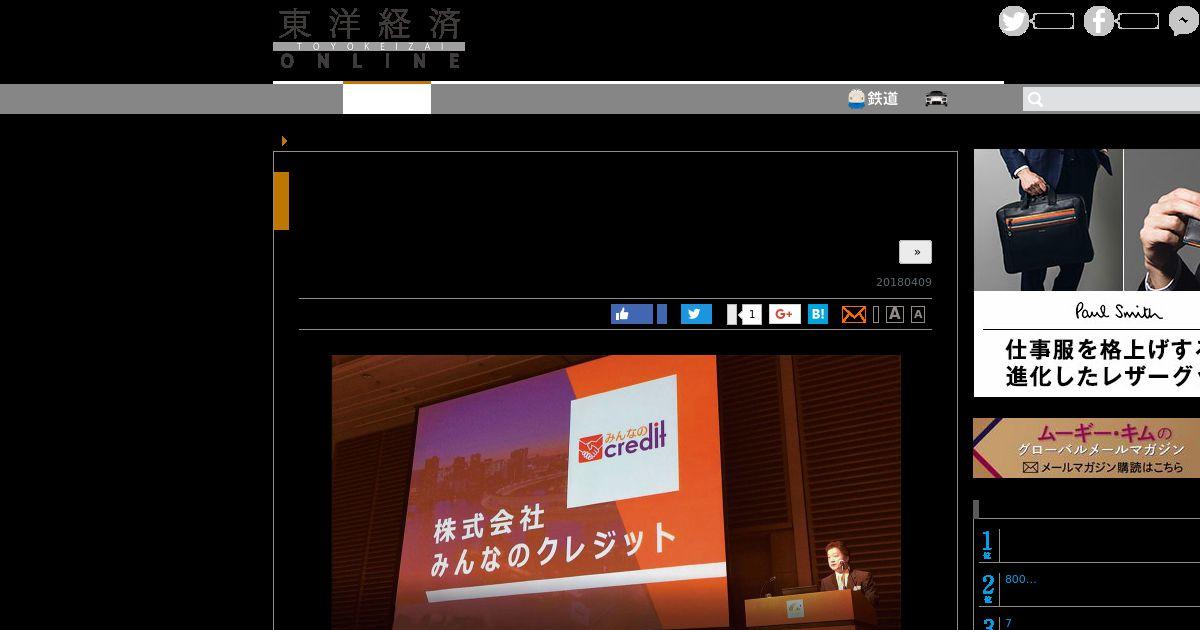
Task: Click the article date 20180409
Action: pos(904,282)
